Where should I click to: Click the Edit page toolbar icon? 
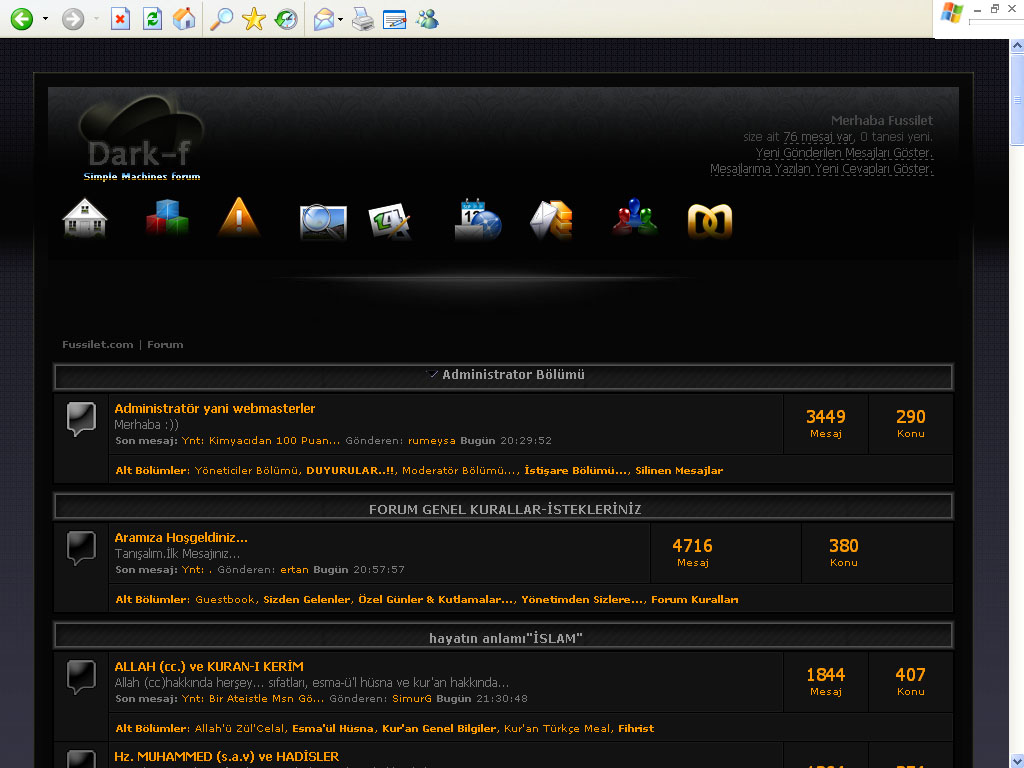coord(394,20)
